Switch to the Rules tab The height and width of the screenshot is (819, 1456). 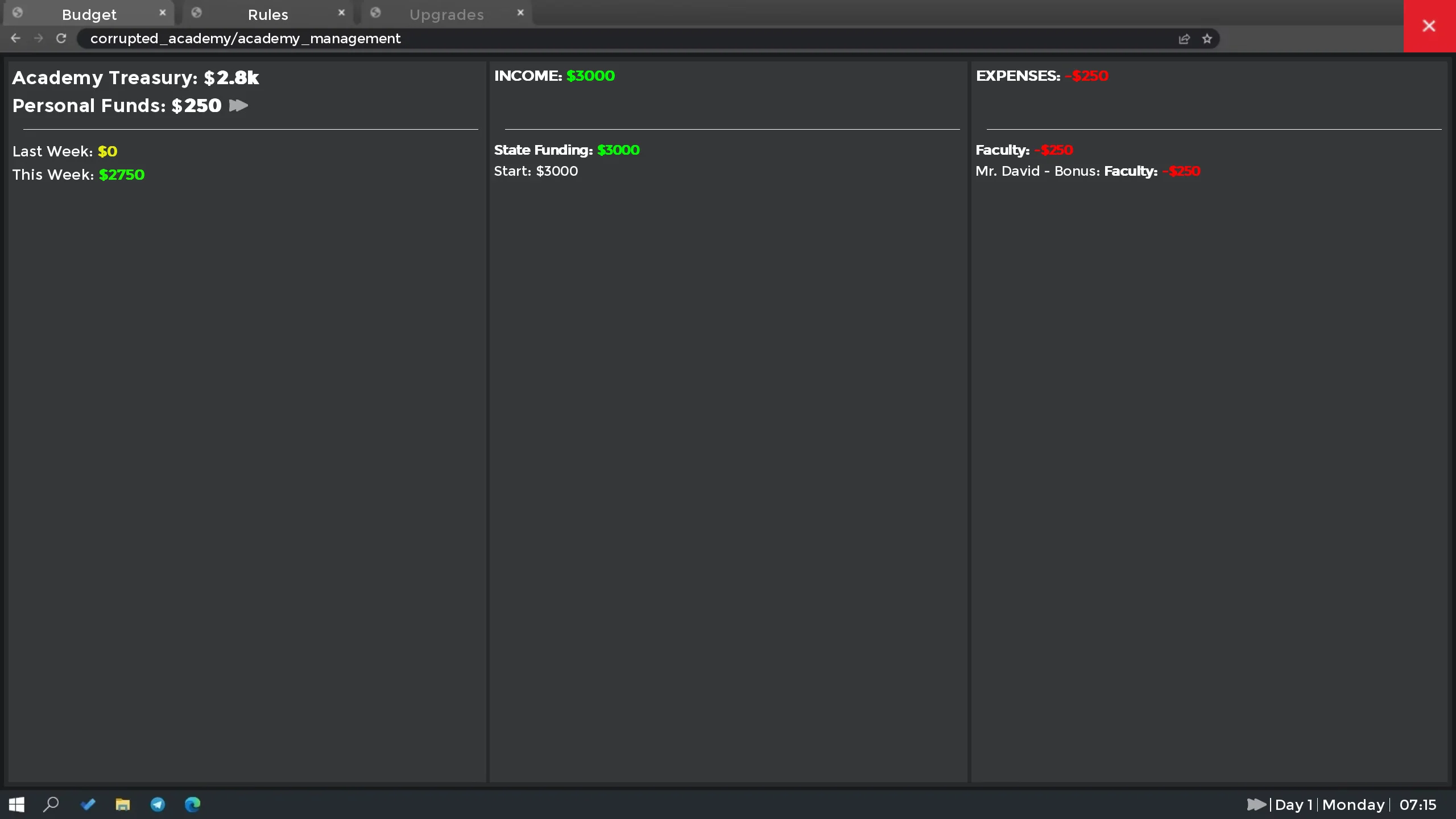268,14
